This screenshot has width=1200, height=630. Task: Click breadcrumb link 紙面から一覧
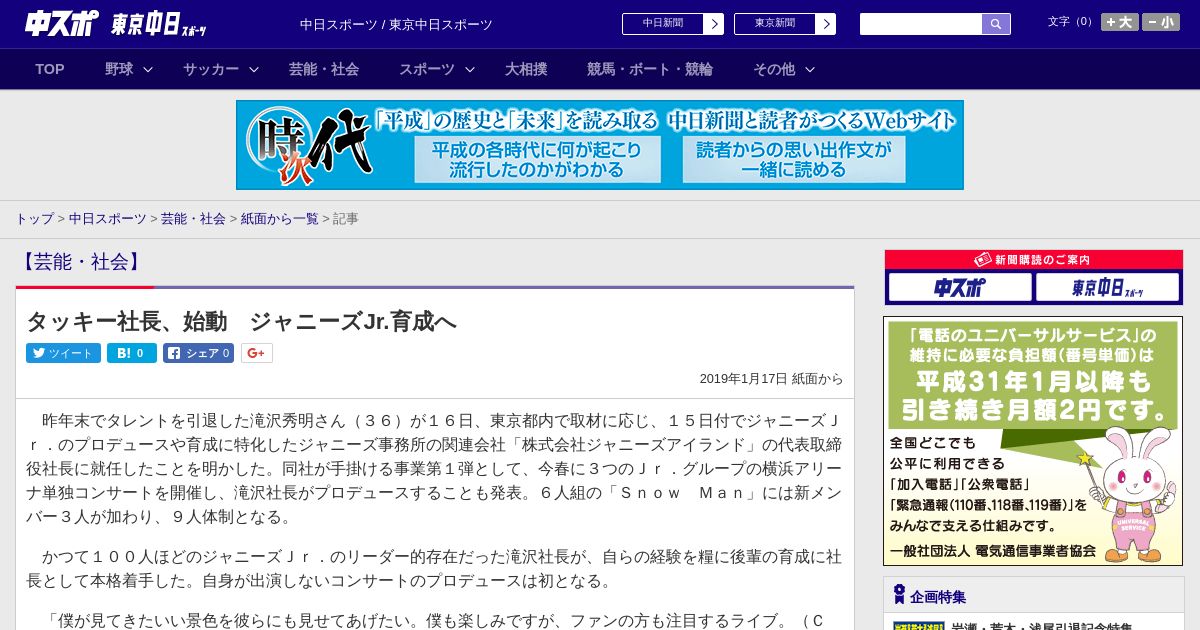279,218
